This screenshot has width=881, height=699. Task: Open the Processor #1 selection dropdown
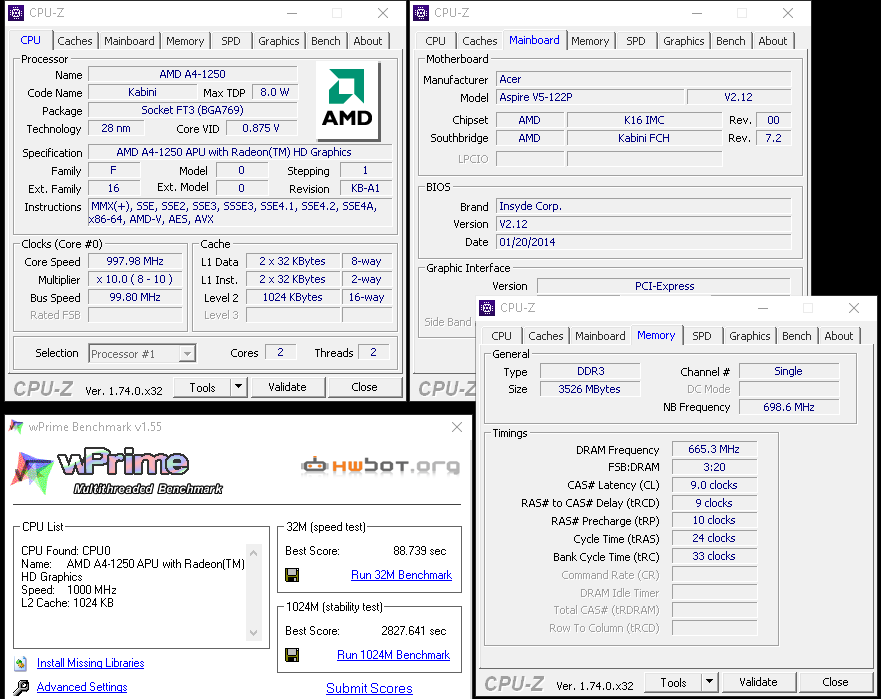[x=187, y=354]
